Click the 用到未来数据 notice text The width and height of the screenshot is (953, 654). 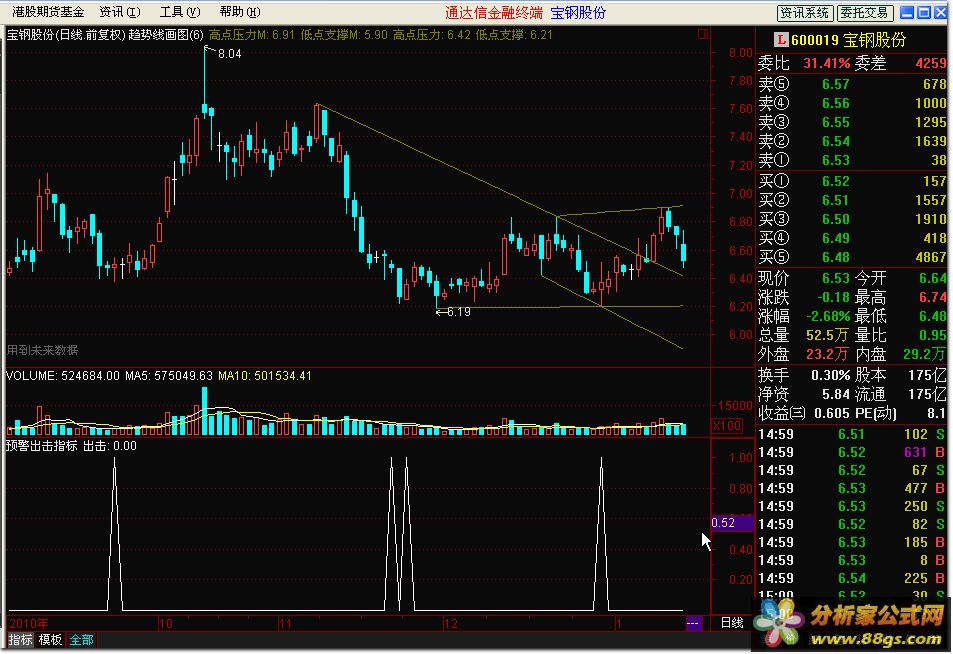pyautogui.click(x=43, y=350)
